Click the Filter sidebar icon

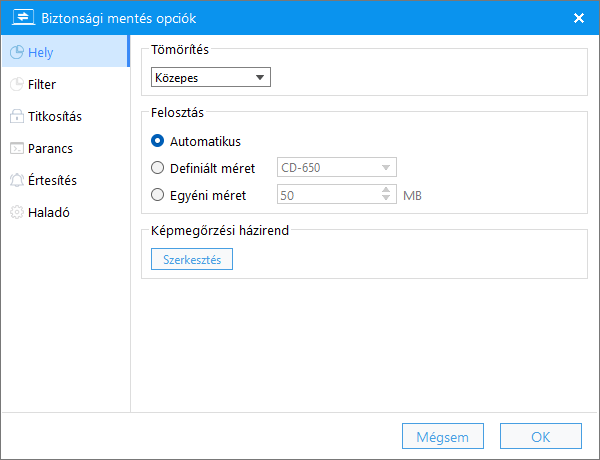[x=17, y=84]
